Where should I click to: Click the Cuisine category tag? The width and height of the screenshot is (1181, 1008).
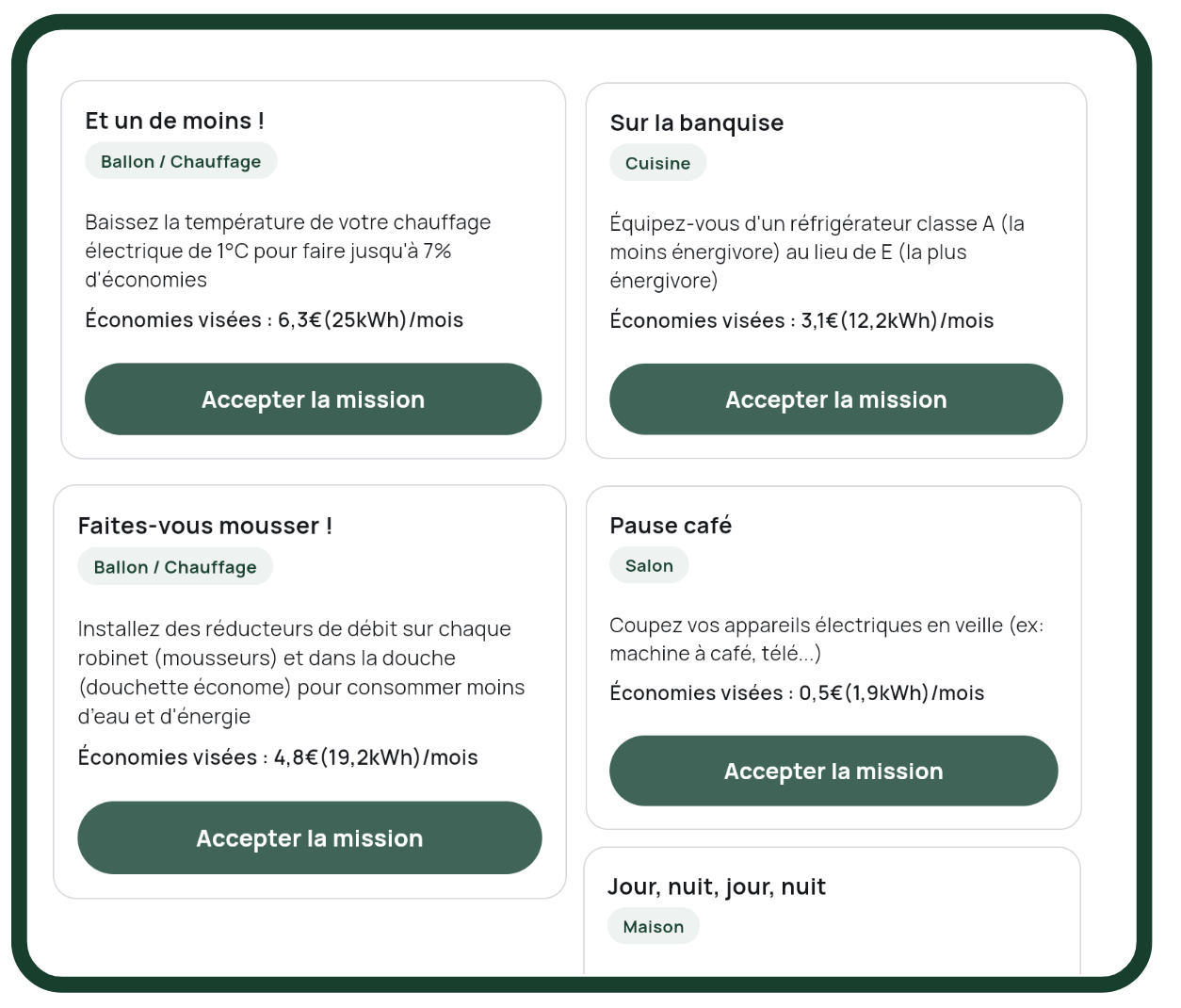click(657, 163)
